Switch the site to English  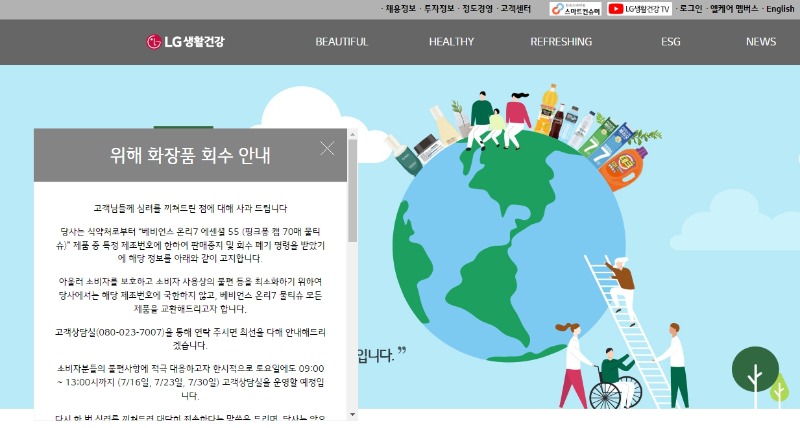(780, 9)
